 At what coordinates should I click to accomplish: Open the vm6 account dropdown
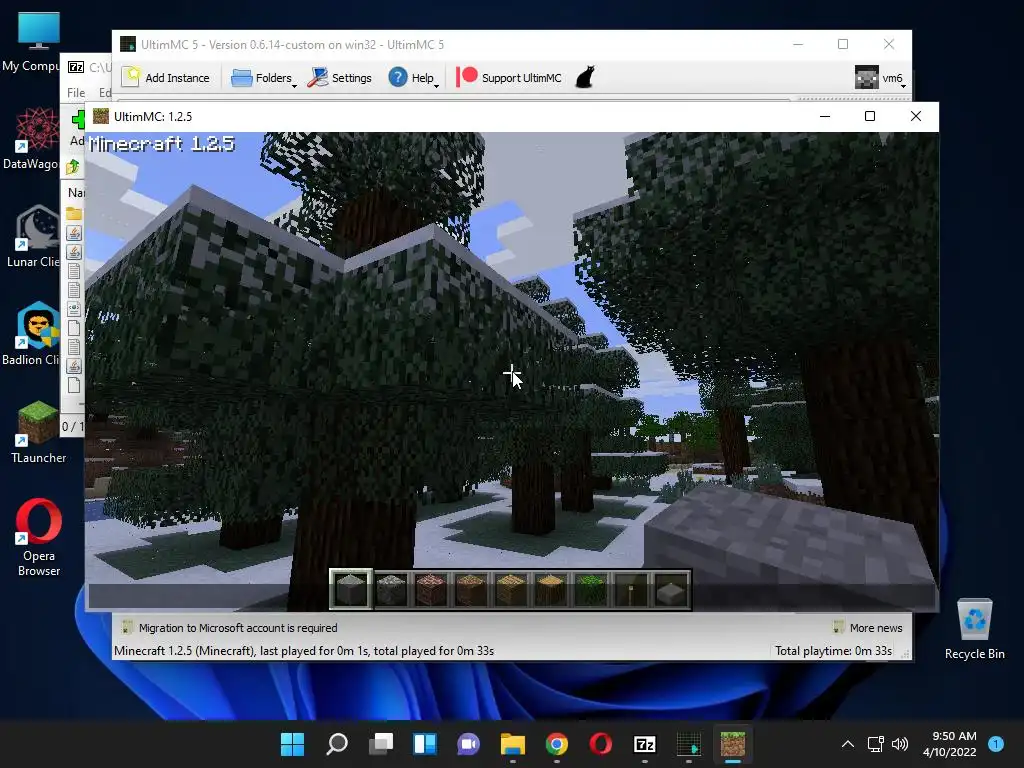click(x=880, y=78)
